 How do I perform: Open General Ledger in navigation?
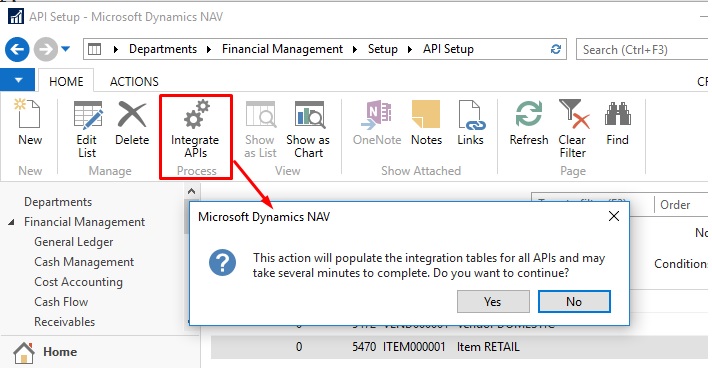[x=74, y=242]
